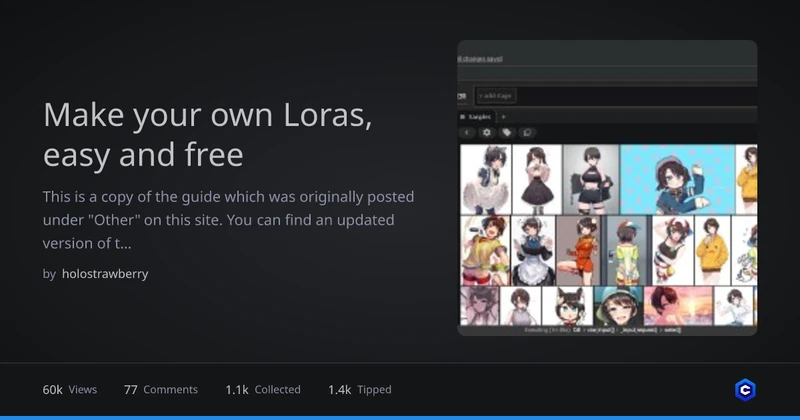Click the 'changes saved' link at top
This screenshot has height=420, width=800.
480,59
